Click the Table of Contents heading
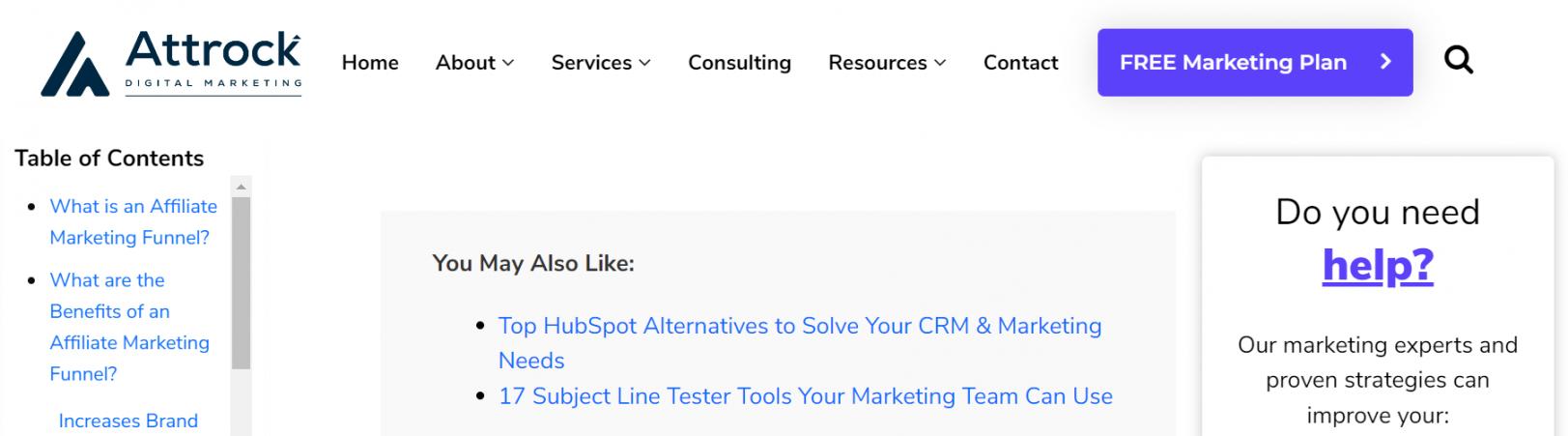This screenshot has width=1568, height=436. coord(109,159)
